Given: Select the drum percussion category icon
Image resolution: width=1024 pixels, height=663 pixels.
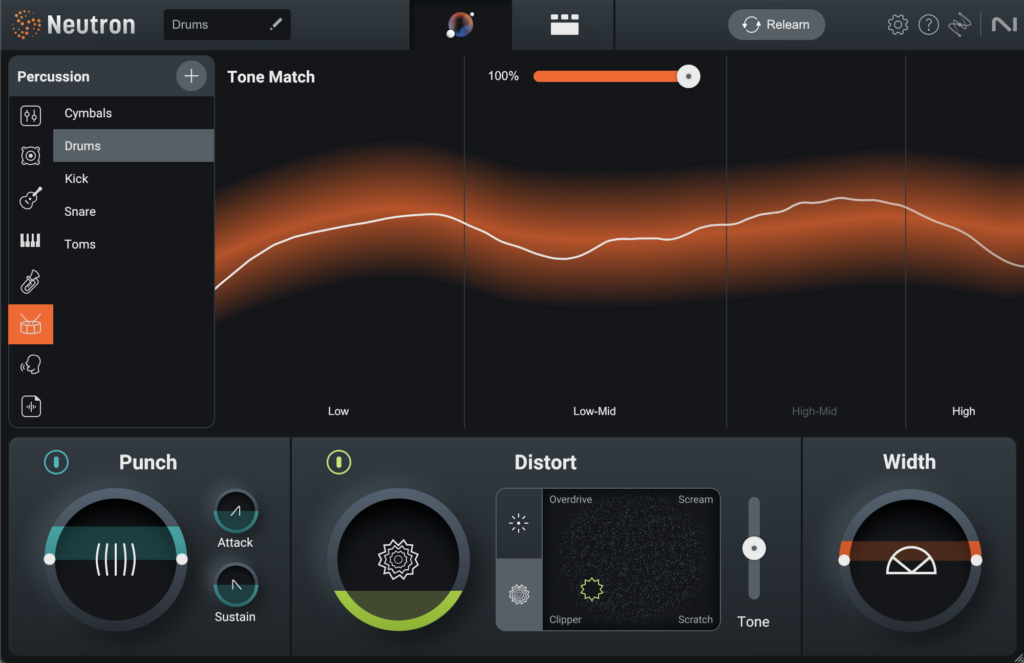Looking at the screenshot, I should point(31,324).
